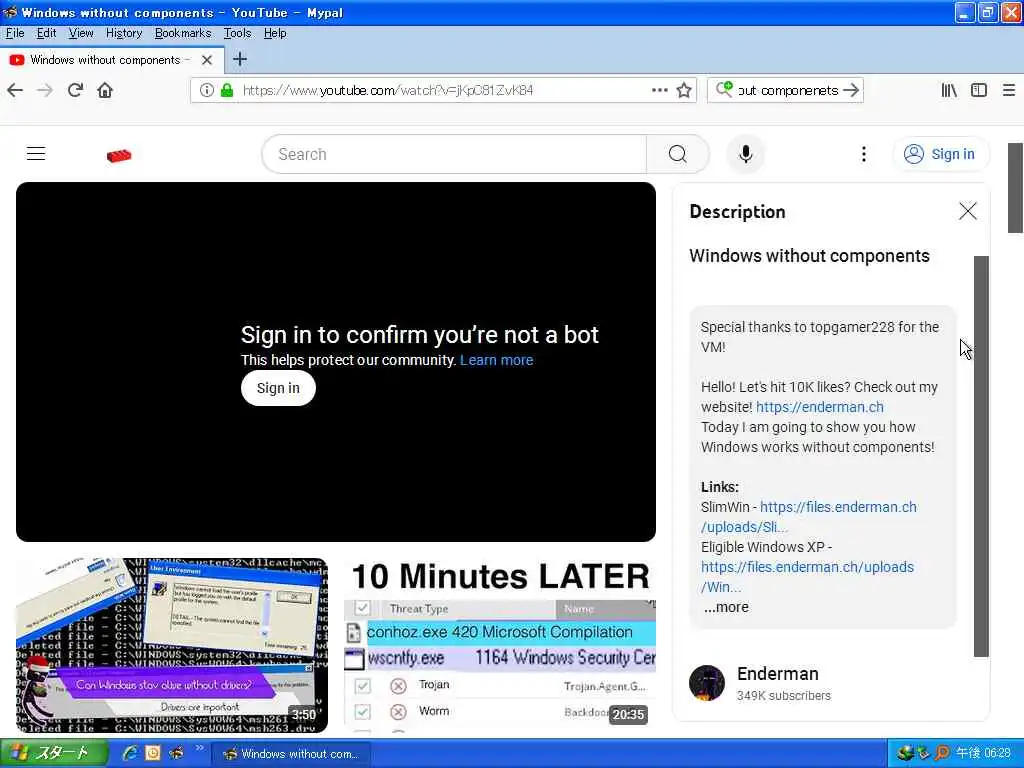The width and height of the screenshot is (1024, 768).
Task: Open the View menu
Action: click(x=81, y=33)
